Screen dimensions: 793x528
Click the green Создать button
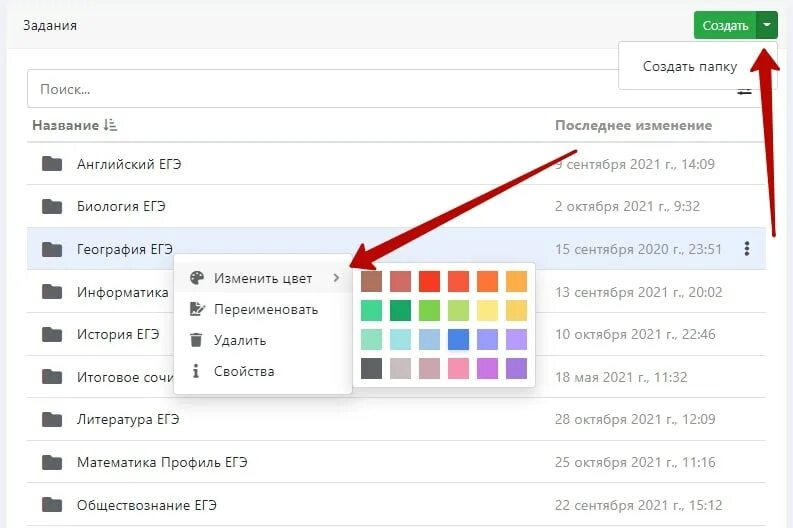coord(725,25)
